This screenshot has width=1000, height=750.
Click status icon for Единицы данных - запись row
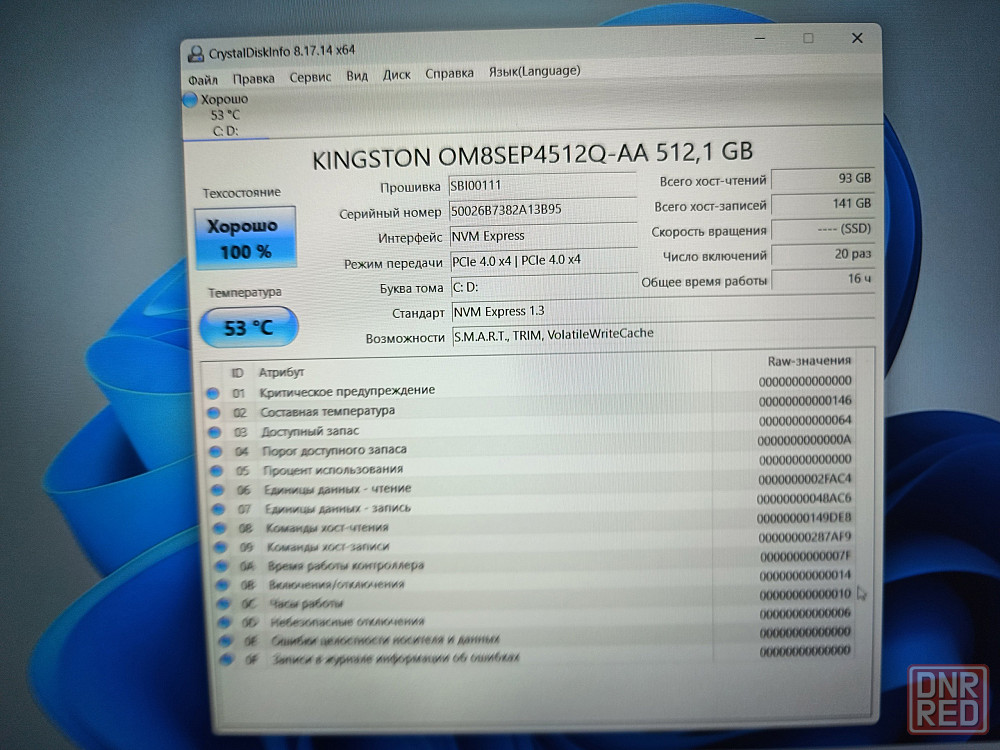[x=219, y=509]
